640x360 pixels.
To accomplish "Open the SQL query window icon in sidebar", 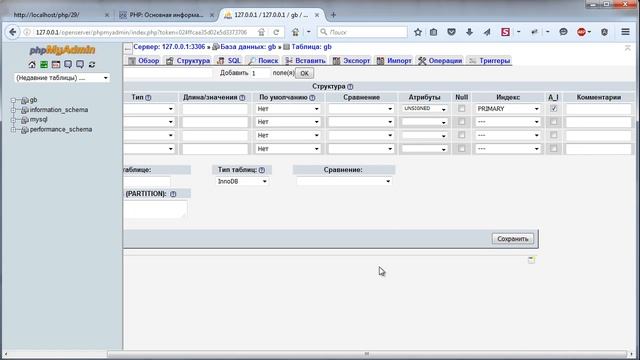I will pos(56,64).
